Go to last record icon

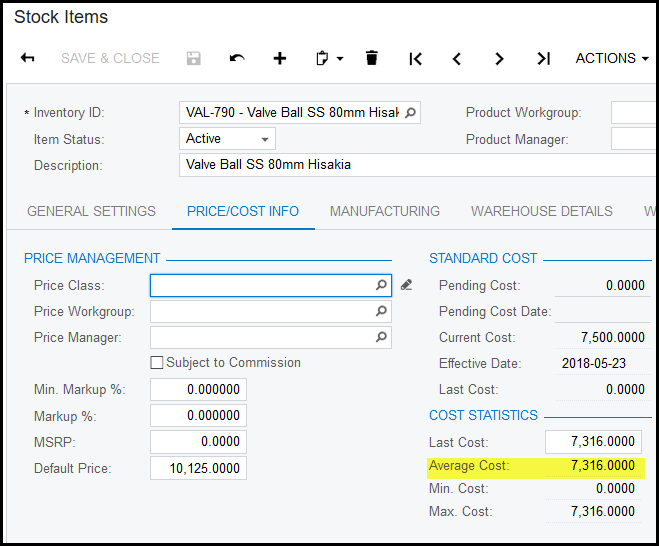(543, 58)
